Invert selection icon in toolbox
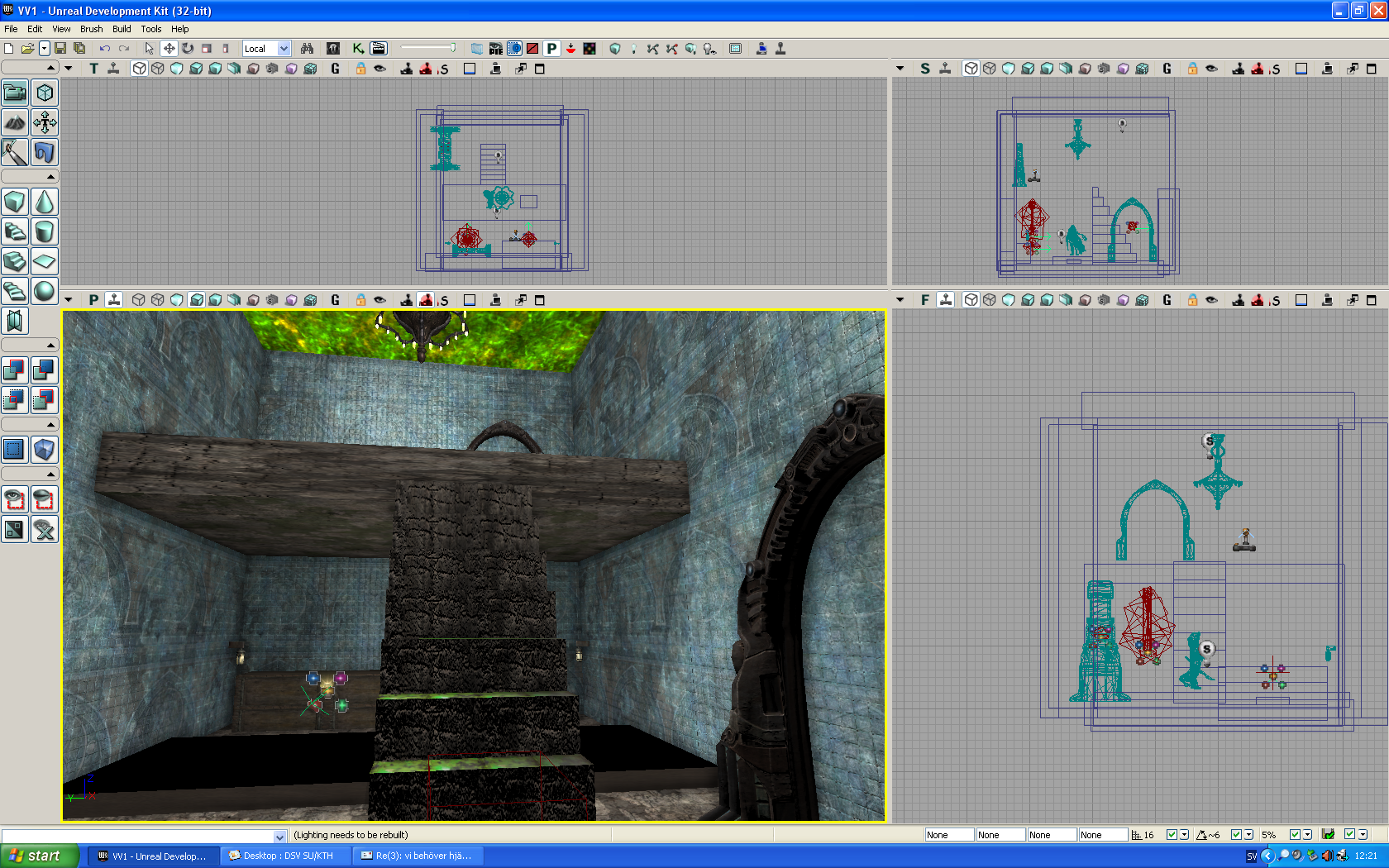Viewport: 1389px width, 868px height. [x=15, y=529]
